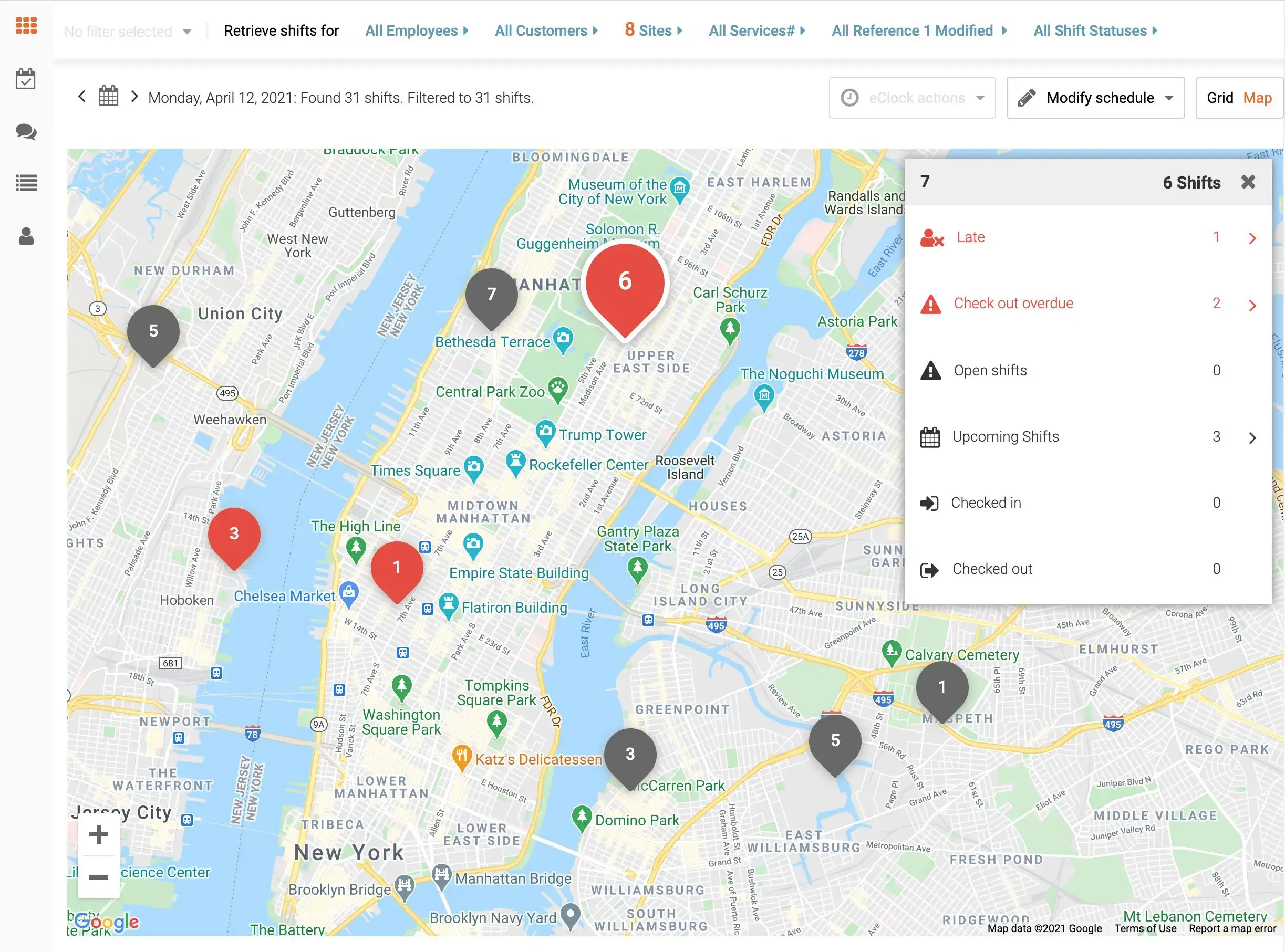Click the gray marker 1 near Calvary Cemetery
Viewport: 1285px width, 952px height.
tap(942, 692)
